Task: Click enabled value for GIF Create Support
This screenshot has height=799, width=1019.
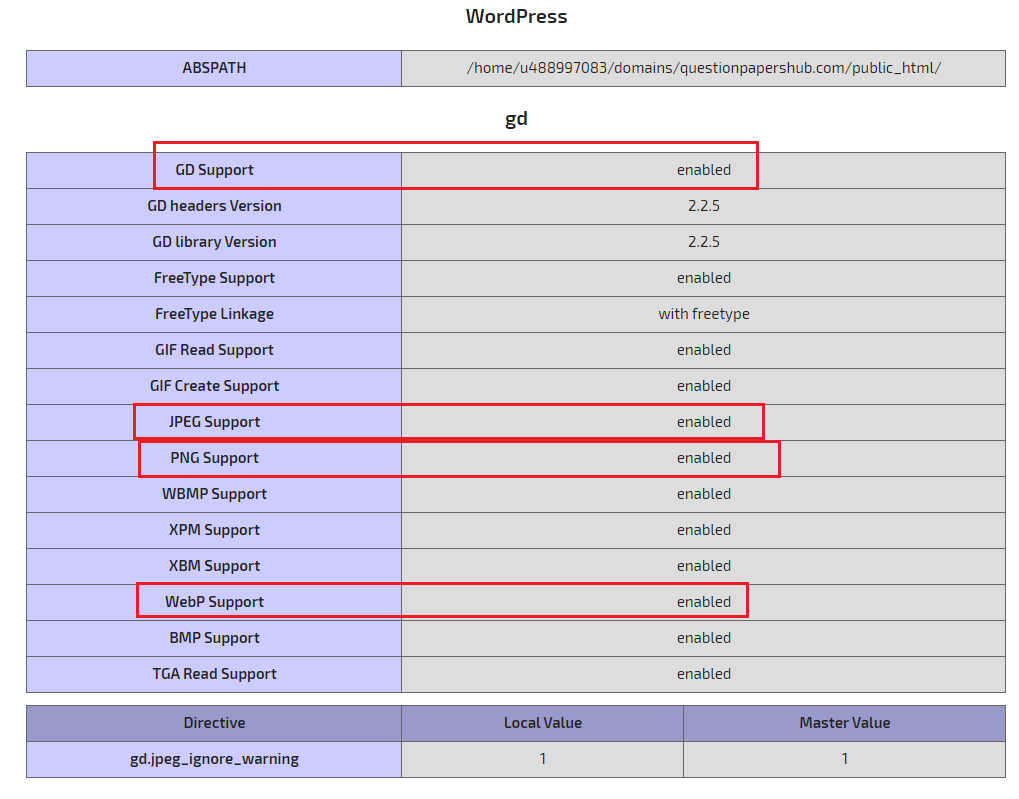Action: click(x=704, y=386)
